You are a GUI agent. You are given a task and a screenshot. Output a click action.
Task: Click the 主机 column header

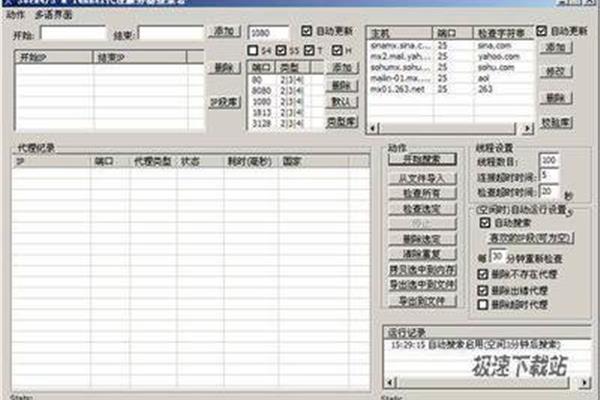click(399, 33)
